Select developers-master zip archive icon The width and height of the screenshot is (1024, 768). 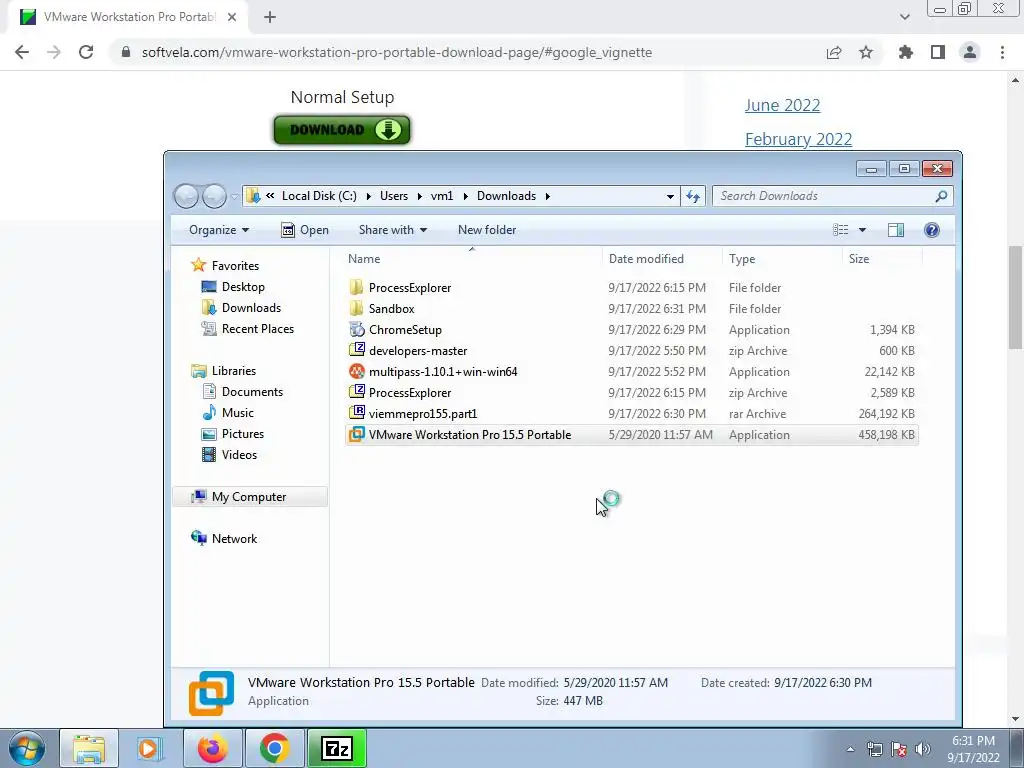[x=356, y=350]
